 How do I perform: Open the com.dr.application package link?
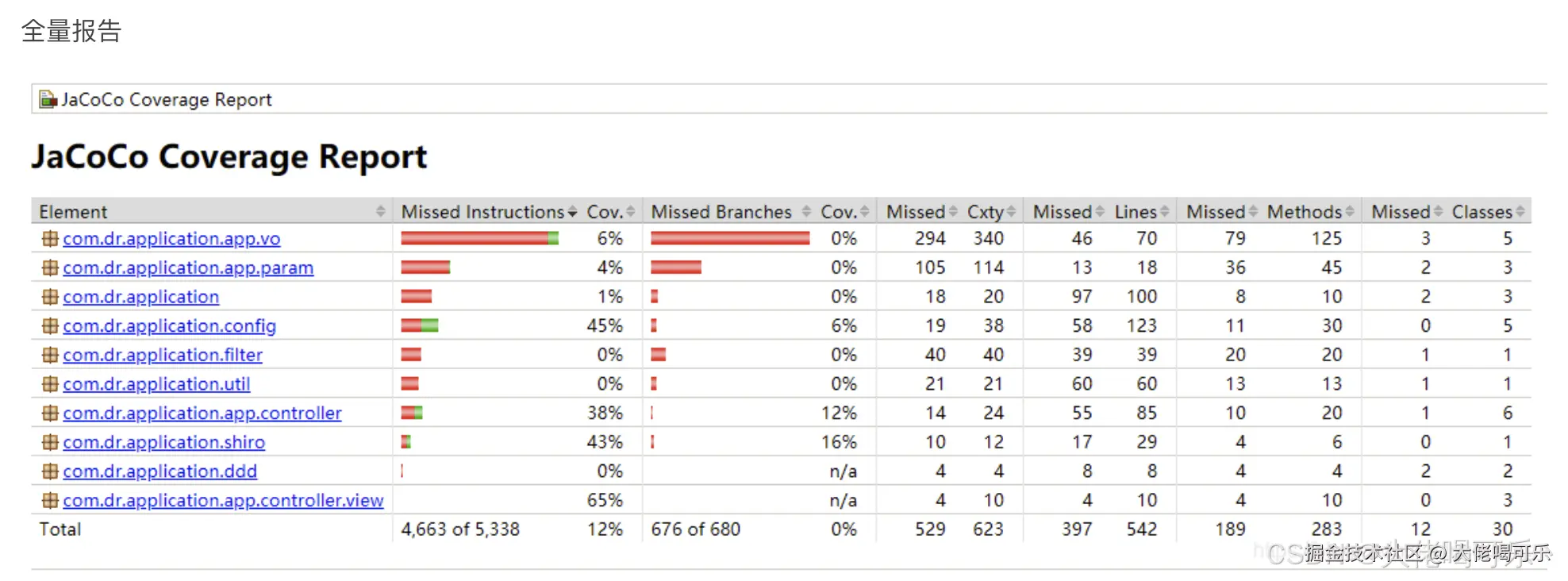(140, 297)
